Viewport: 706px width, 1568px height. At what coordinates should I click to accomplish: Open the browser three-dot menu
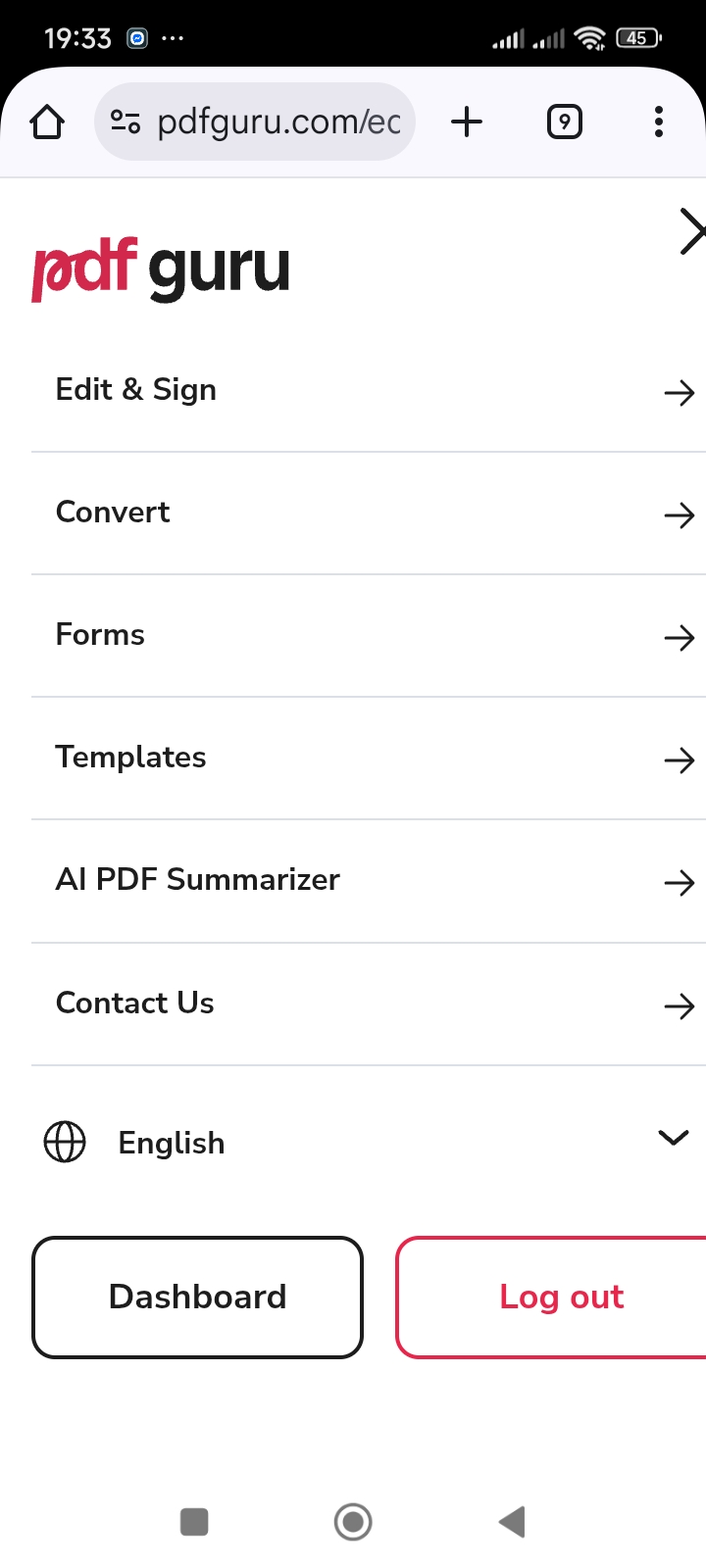[x=658, y=122]
